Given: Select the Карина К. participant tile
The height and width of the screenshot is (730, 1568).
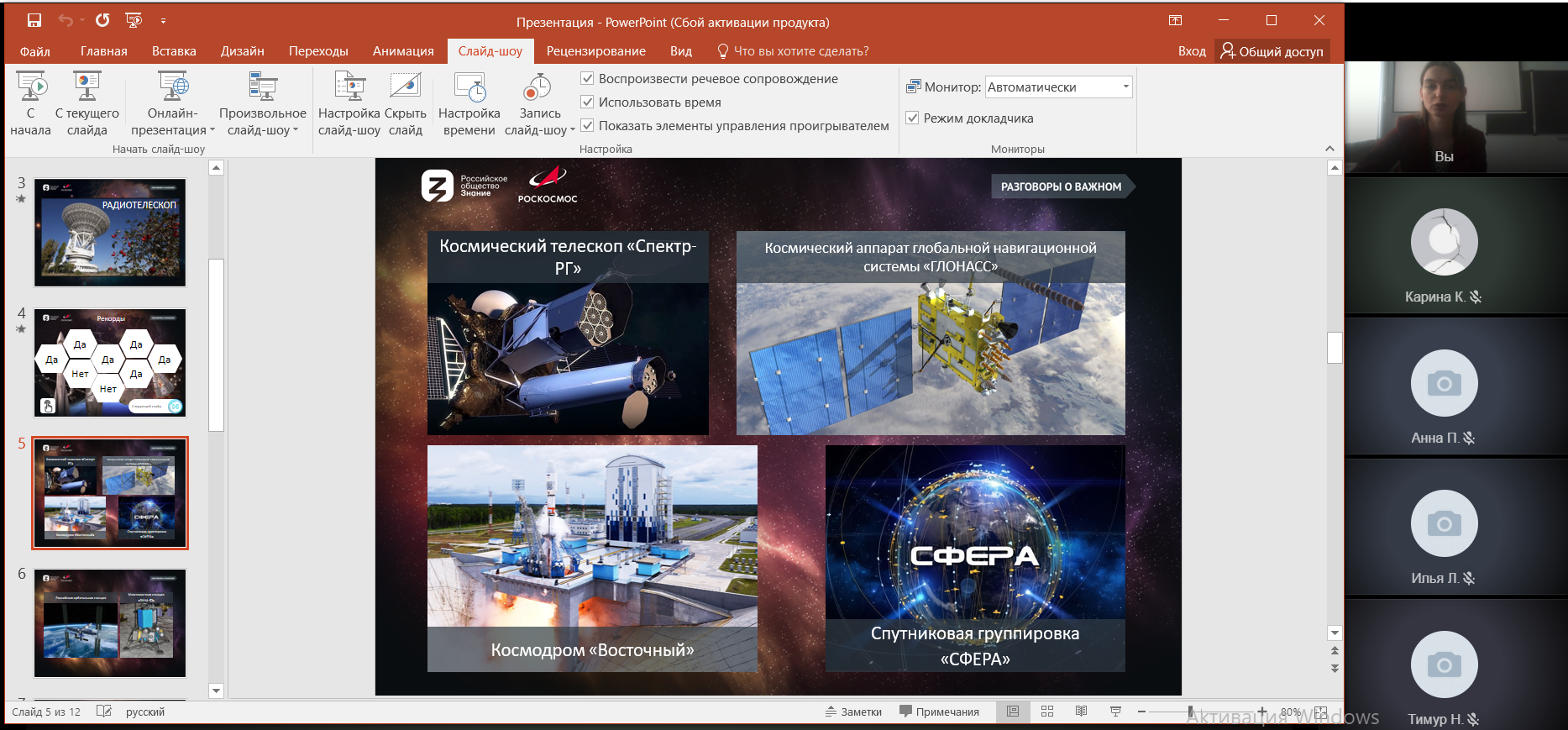Looking at the screenshot, I should click(x=1456, y=246).
